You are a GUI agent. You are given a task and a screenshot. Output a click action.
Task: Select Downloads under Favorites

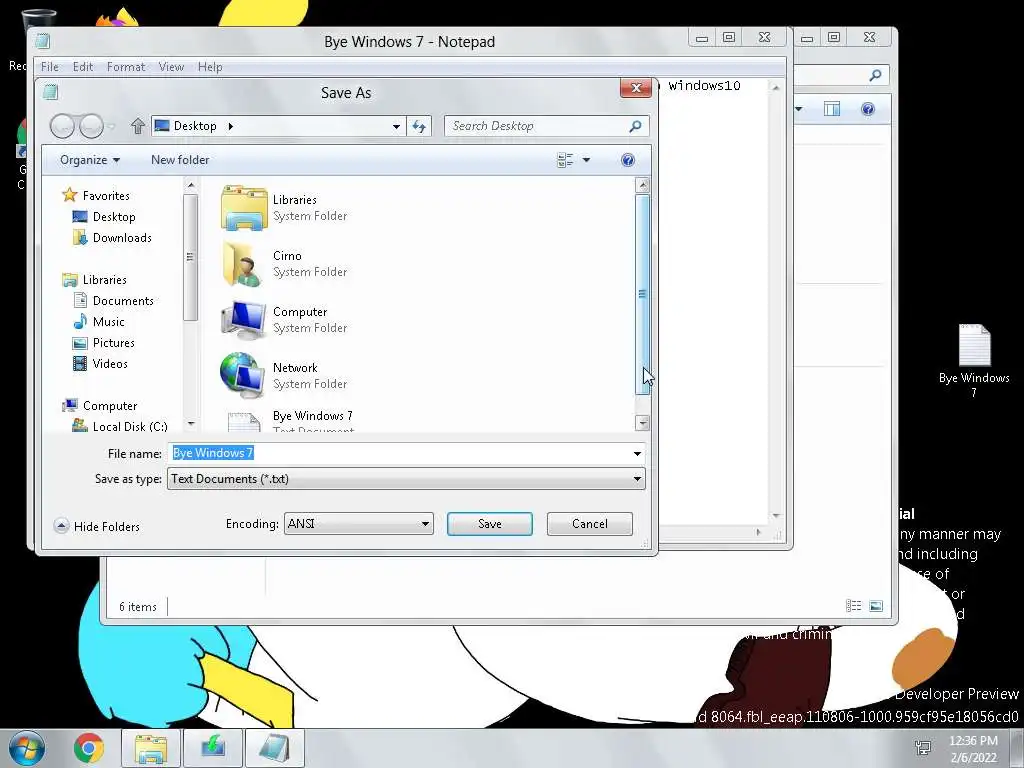click(x=121, y=238)
